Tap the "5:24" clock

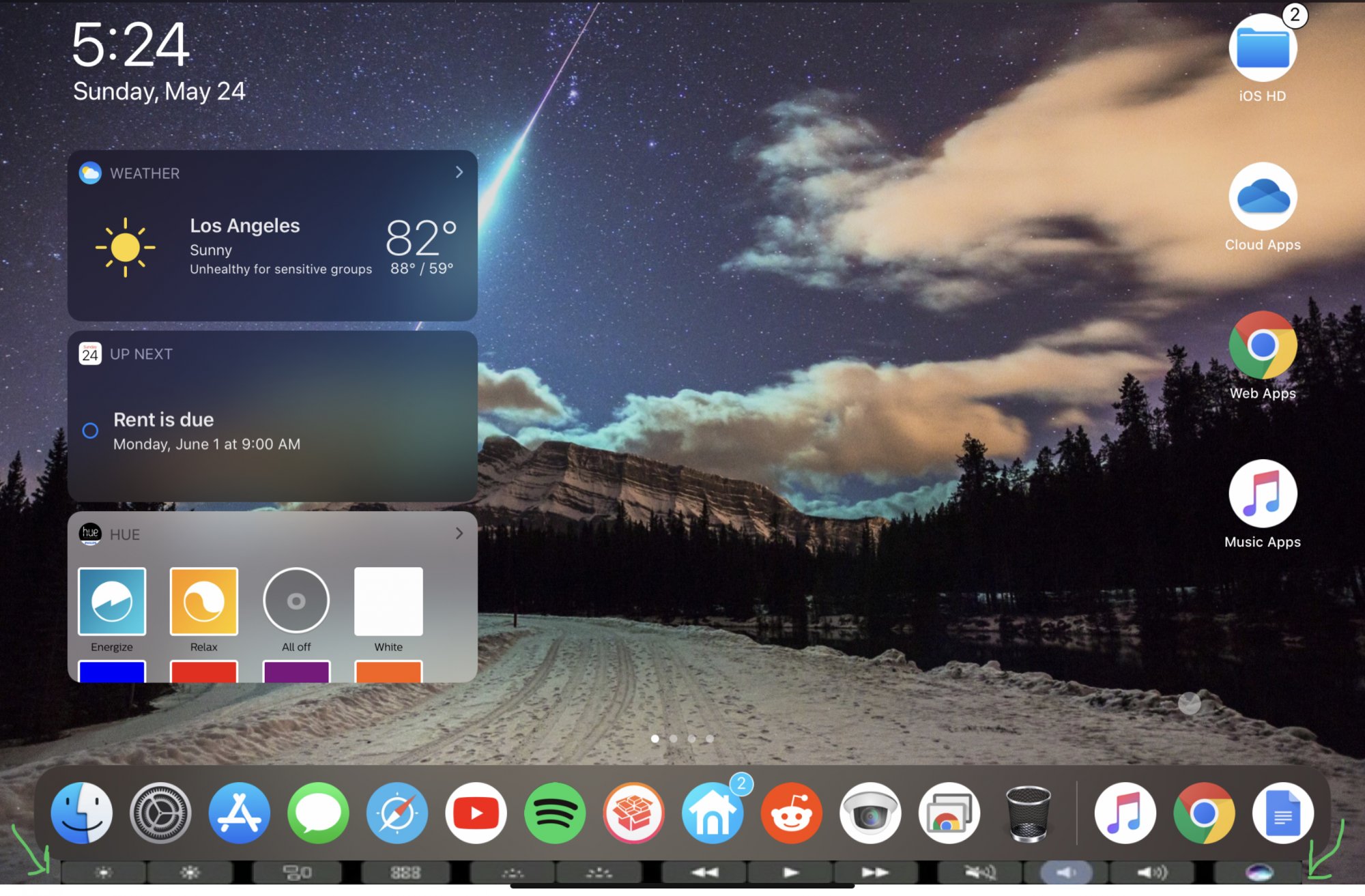(130, 44)
